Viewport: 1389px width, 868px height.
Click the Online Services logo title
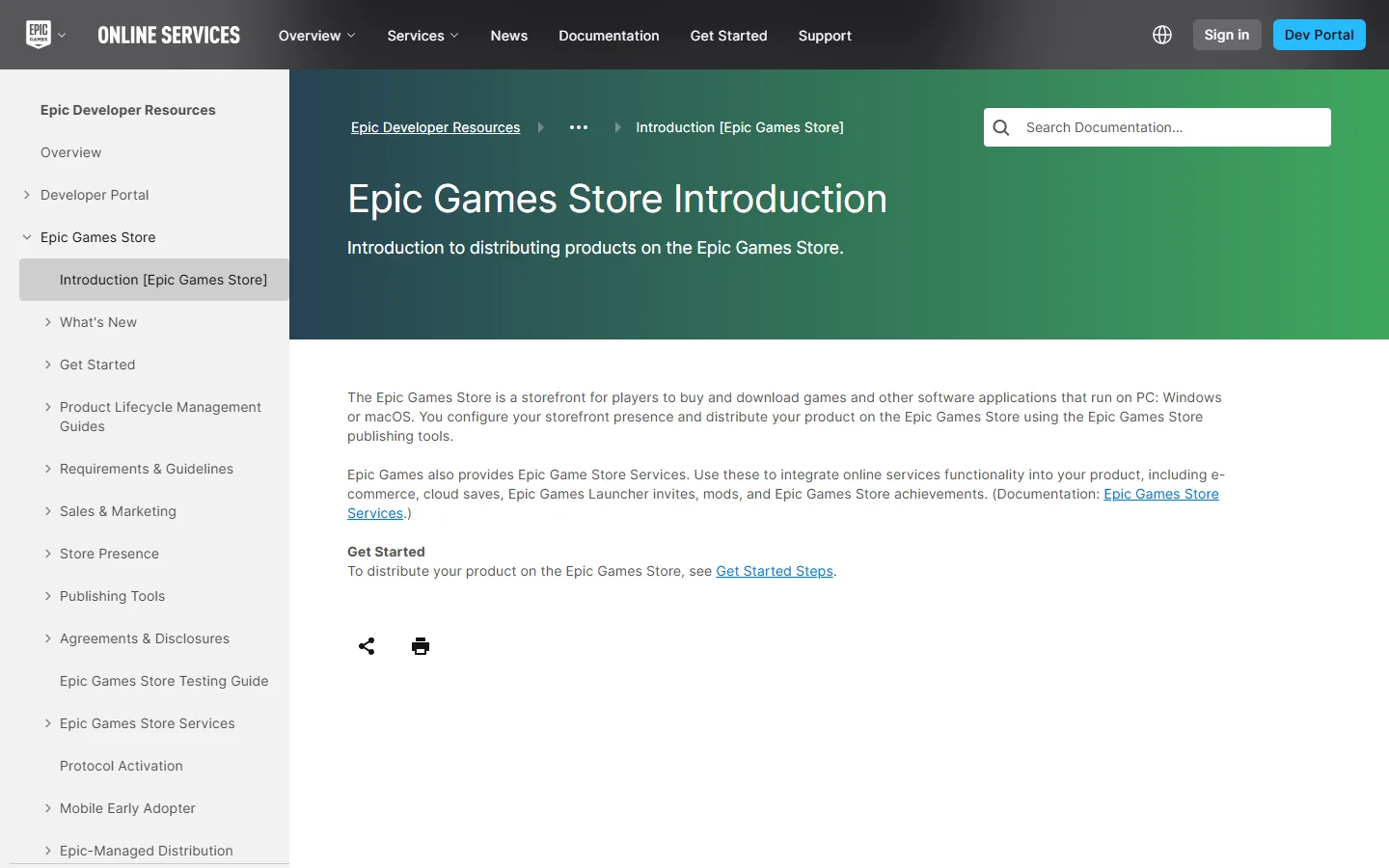coord(169,36)
